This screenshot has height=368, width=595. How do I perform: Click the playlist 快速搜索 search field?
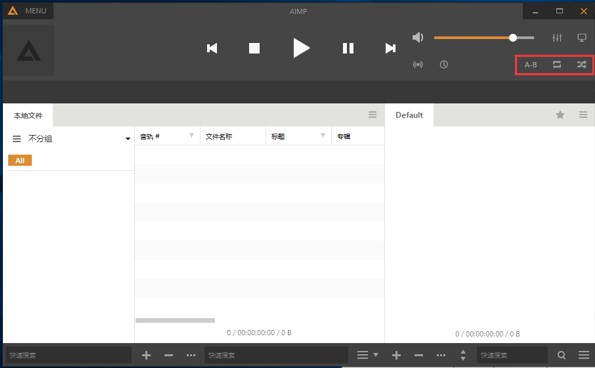pos(512,355)
